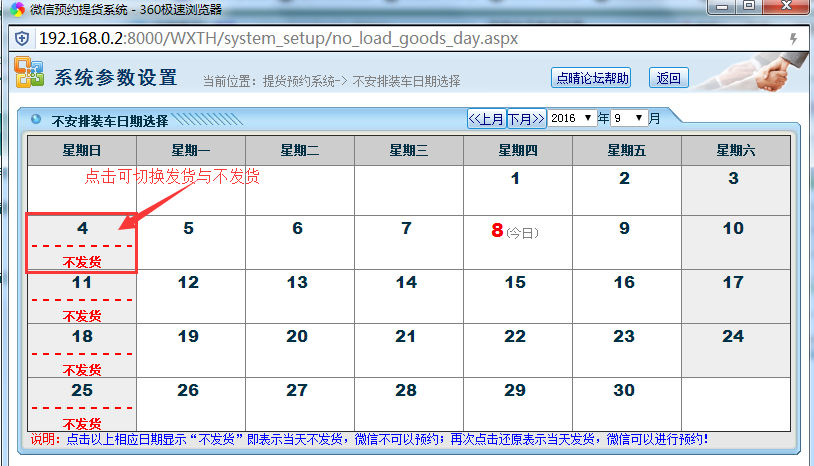Toggle no-shipping status for day 18

pos(82,350)
